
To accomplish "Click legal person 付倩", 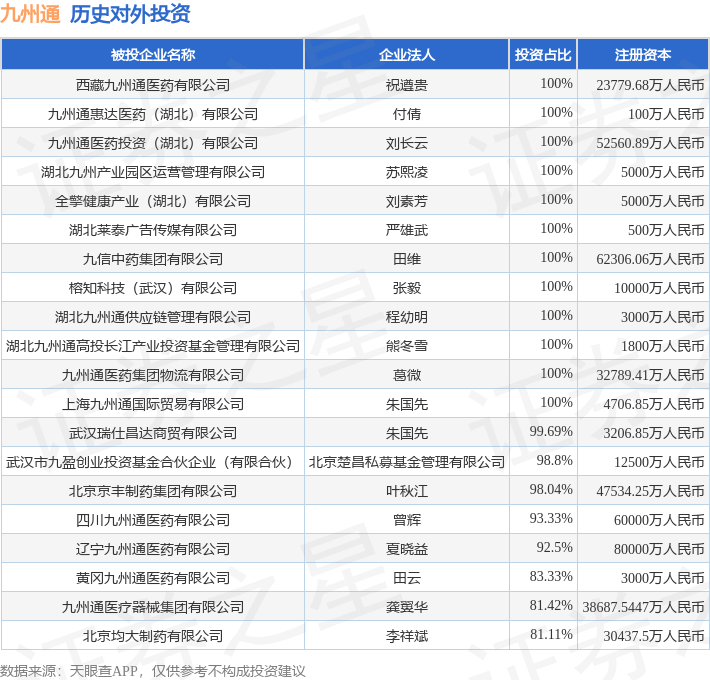I will pyautogui.click(x=407, y=114).
